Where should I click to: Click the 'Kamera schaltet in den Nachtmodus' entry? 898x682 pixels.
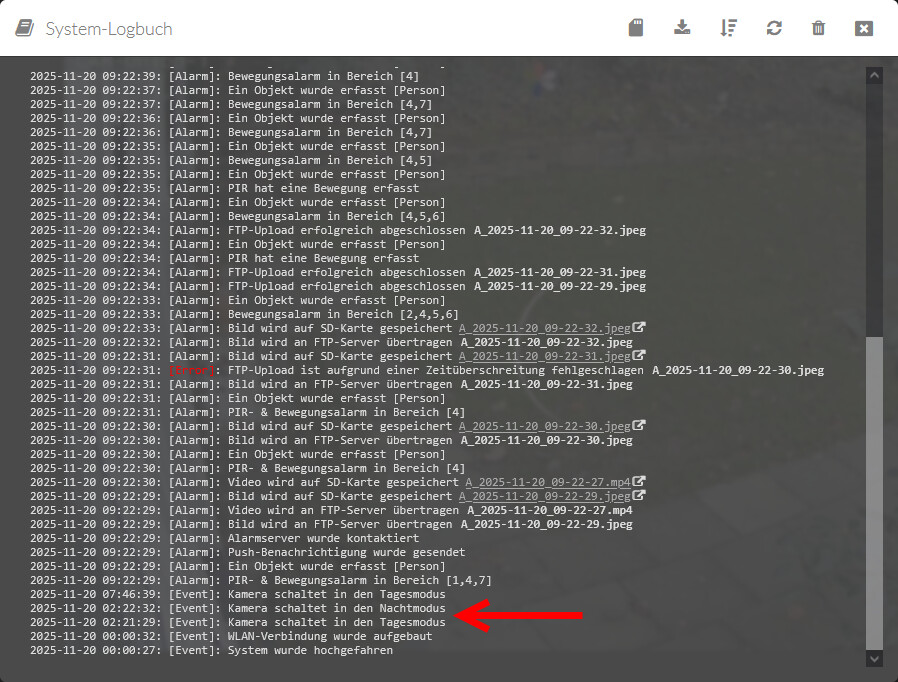[336, 608]
